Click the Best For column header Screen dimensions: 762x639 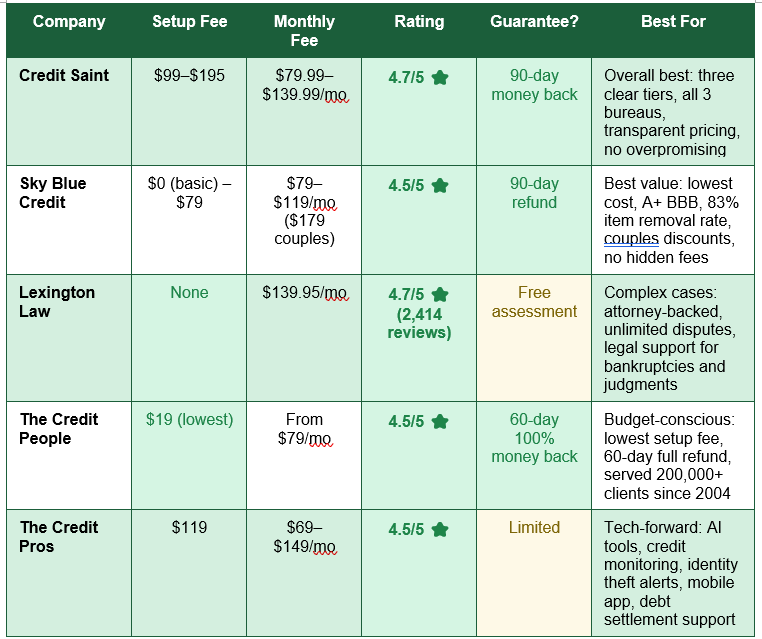tap(673, 21)
